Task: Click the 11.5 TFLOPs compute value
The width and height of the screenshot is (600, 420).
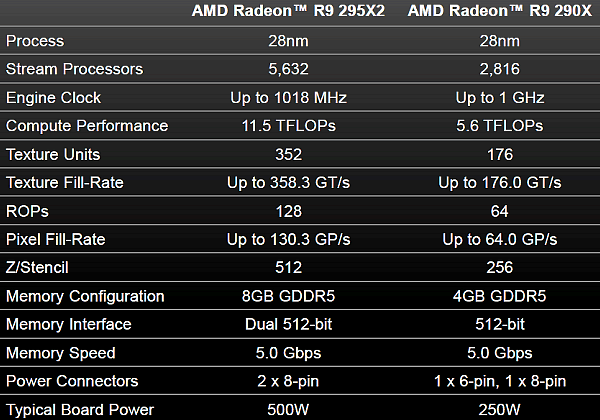Action: tap(301, 126)
